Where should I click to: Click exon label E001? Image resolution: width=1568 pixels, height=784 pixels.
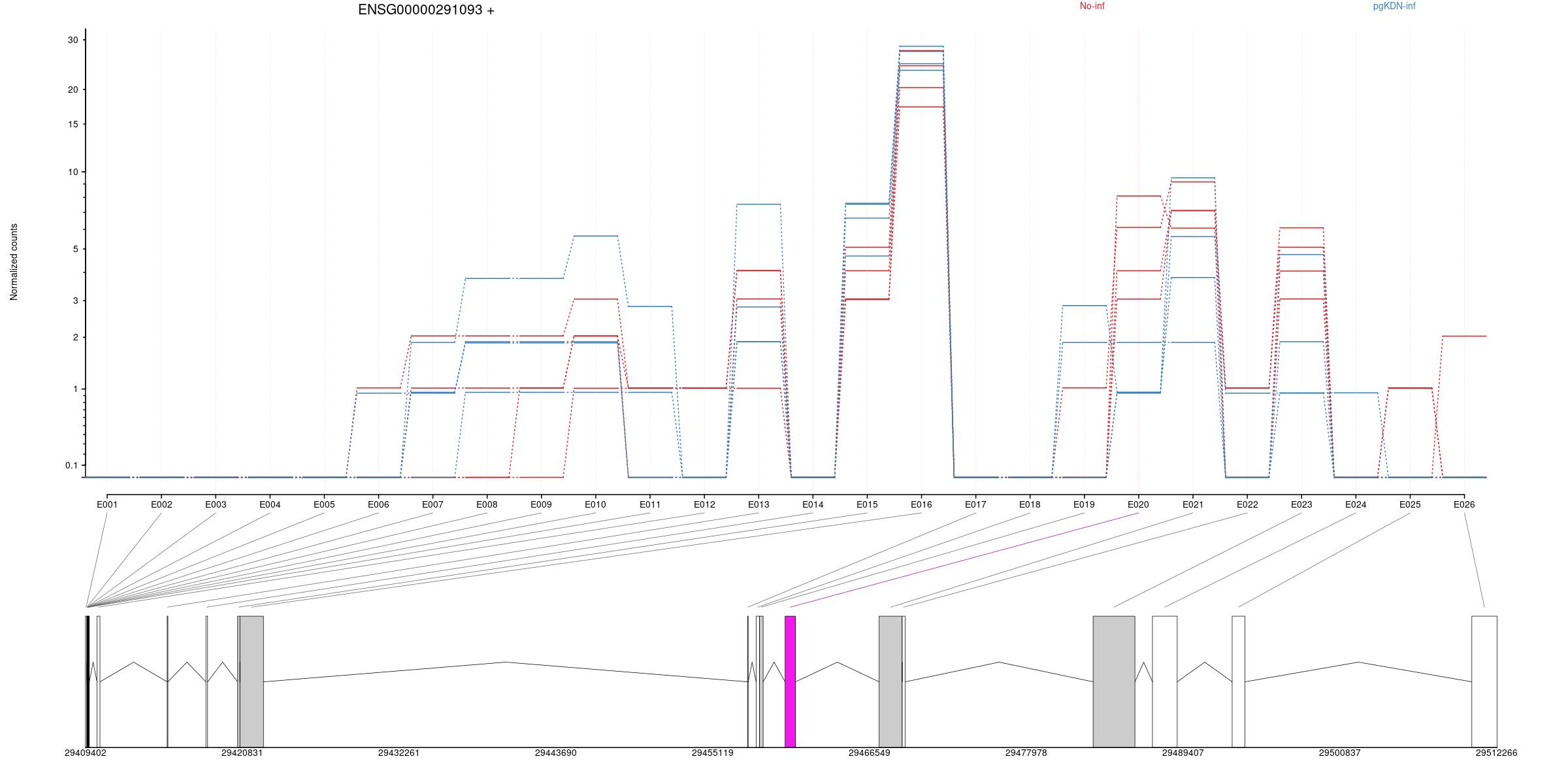107,504
